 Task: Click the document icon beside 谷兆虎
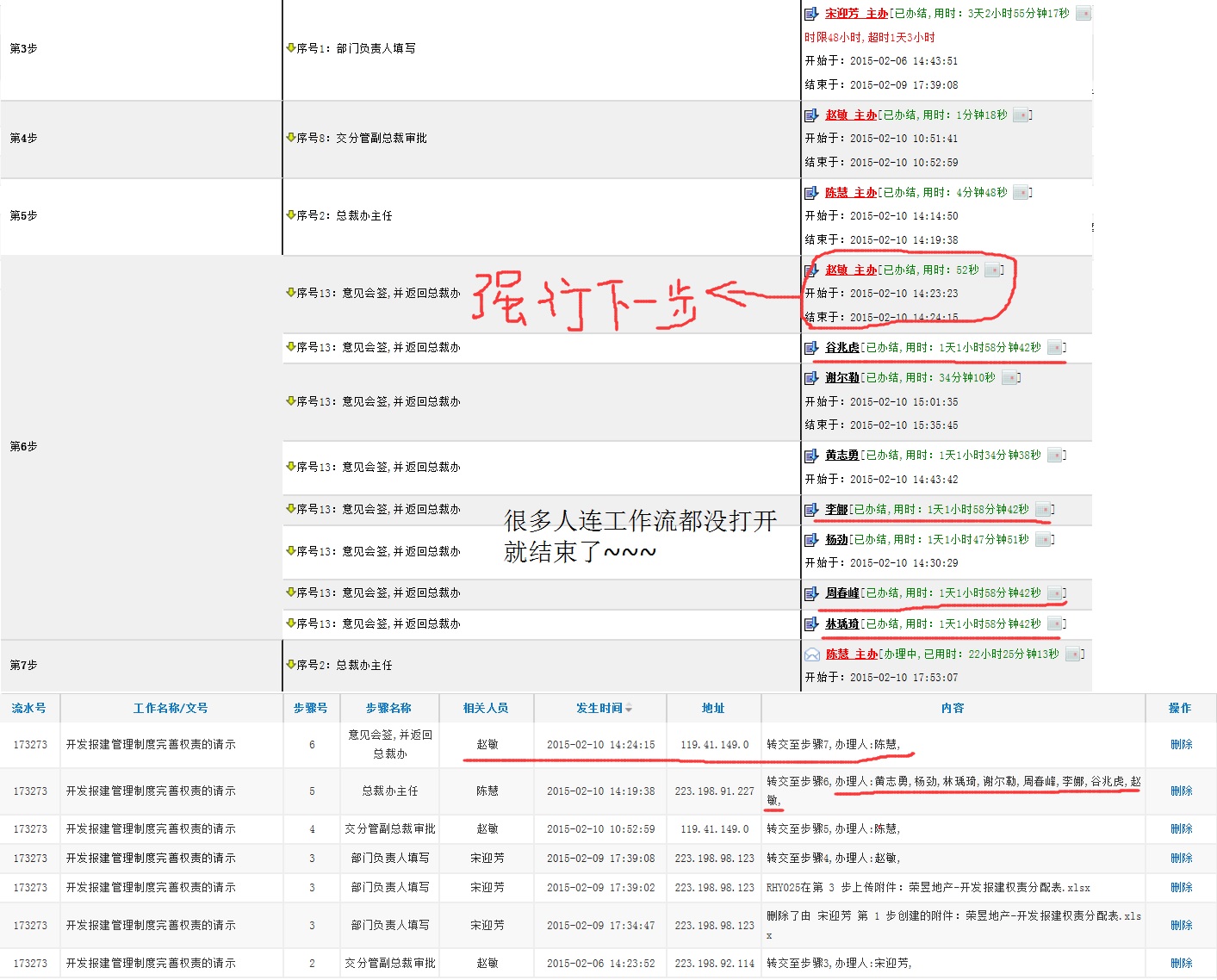pyautogui.click(x=811, y=348)
